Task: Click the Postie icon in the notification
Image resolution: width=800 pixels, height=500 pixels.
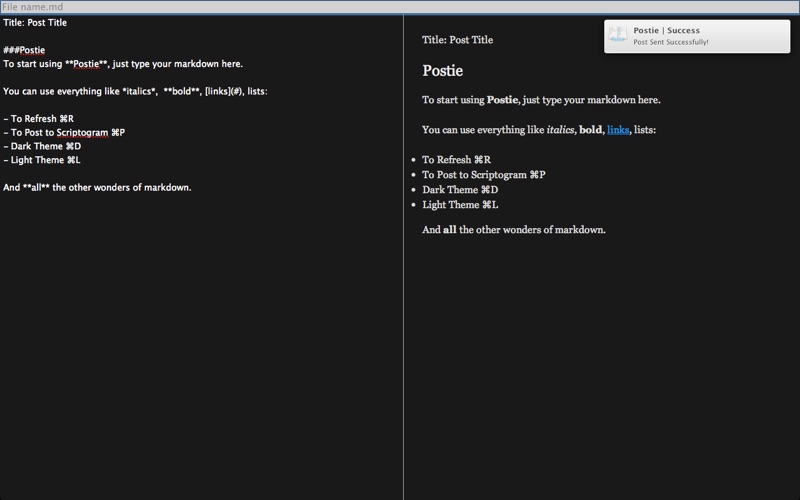Action: coord(618,36)
